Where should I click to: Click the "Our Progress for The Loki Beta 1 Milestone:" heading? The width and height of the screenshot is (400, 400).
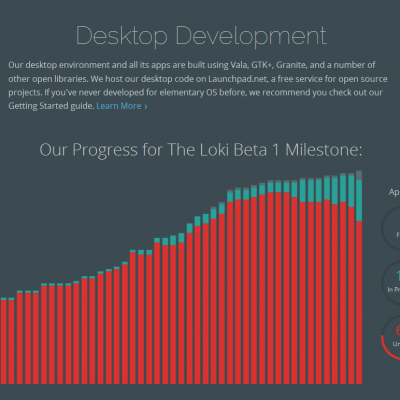pyautogui.click(x=201, y=150)
